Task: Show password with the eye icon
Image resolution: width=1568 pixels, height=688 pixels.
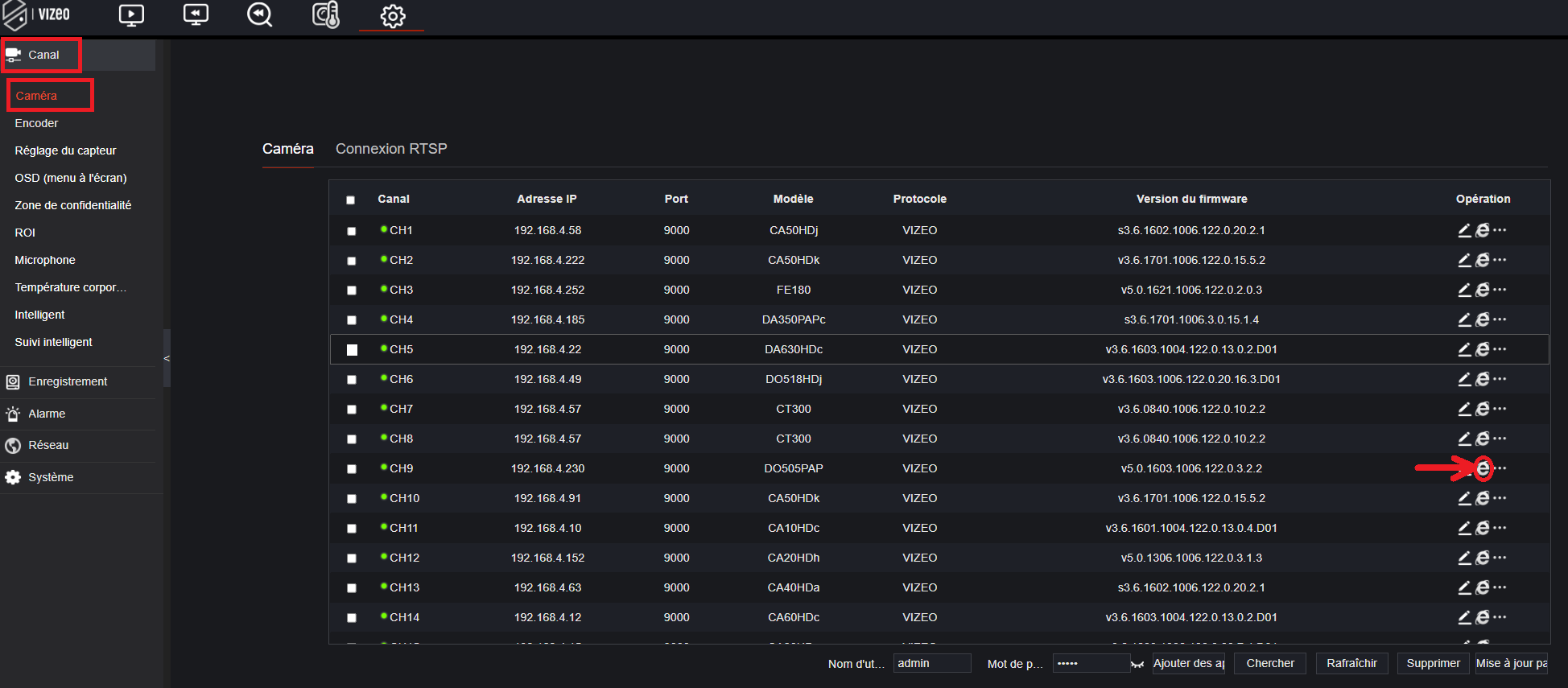Action: click(1137, 665)
